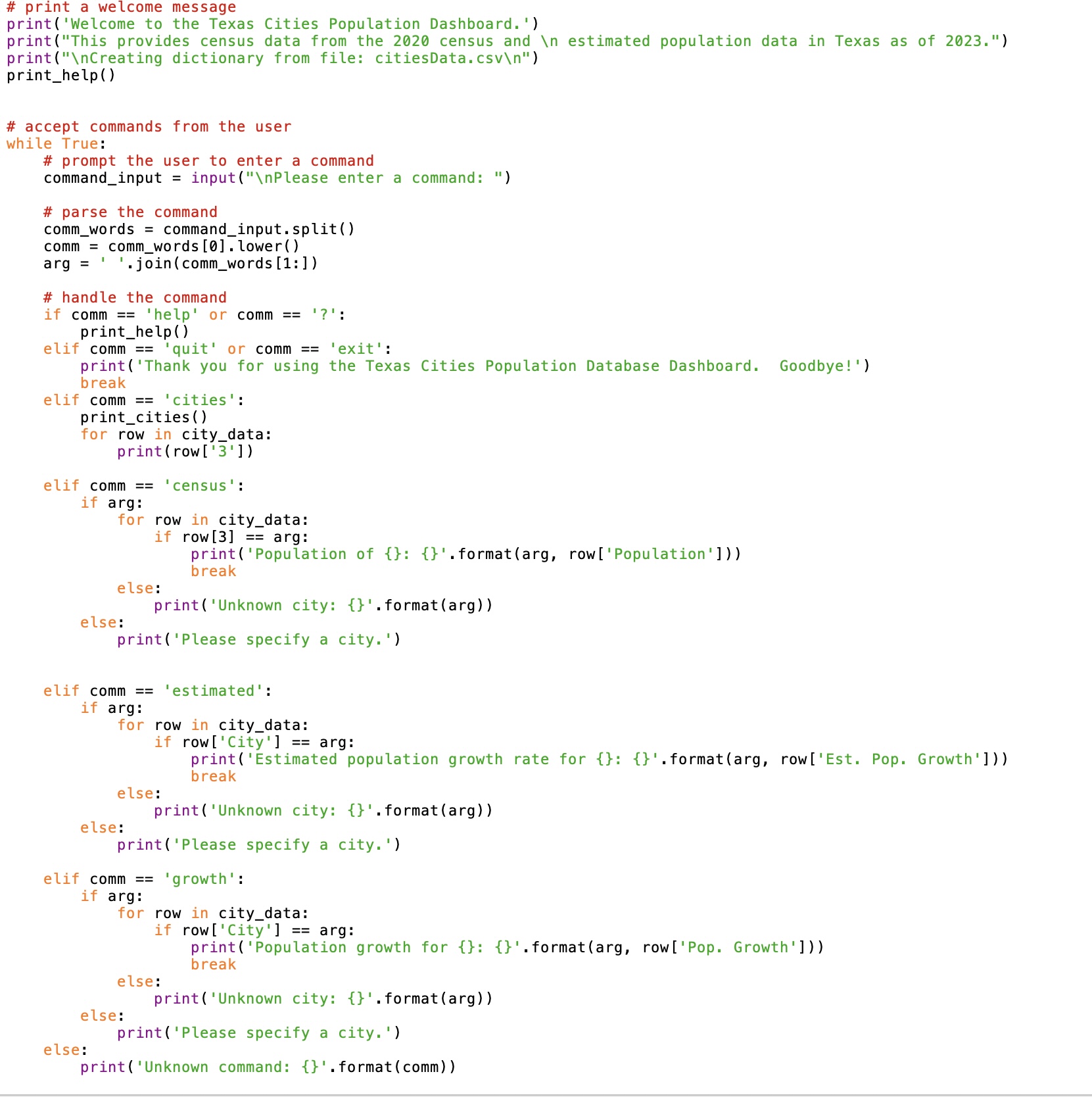Click the elif comm == 'growth' line

coord(144,879)
